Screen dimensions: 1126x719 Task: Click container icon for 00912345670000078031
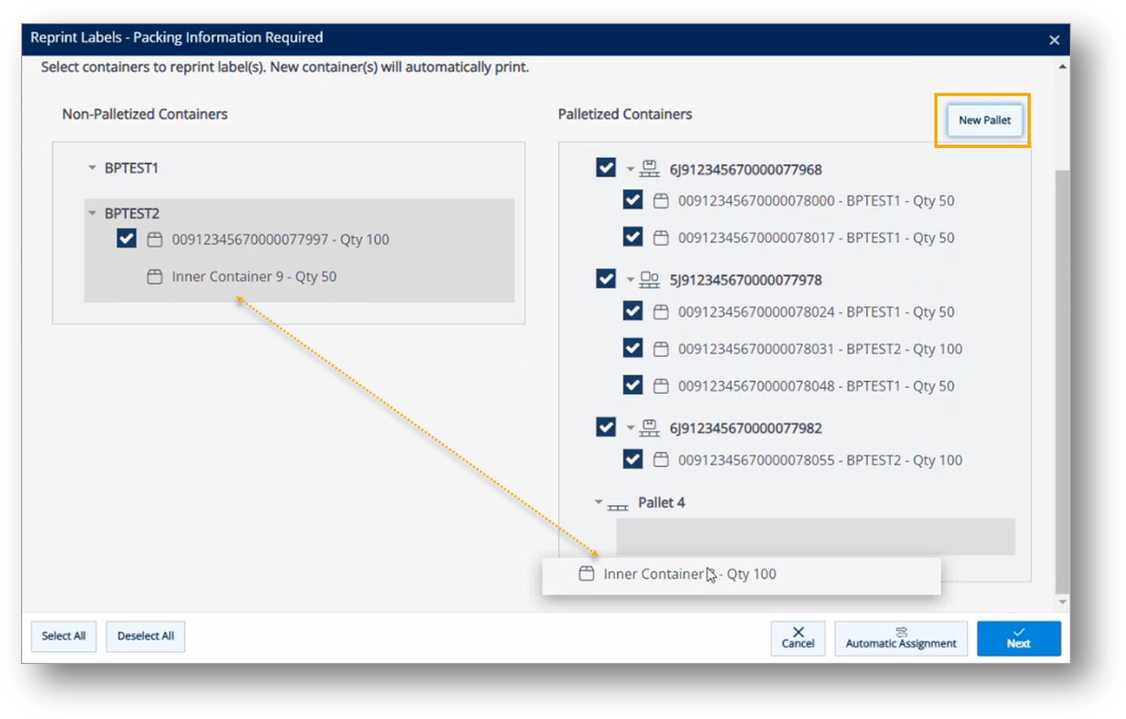coord(660,349)
